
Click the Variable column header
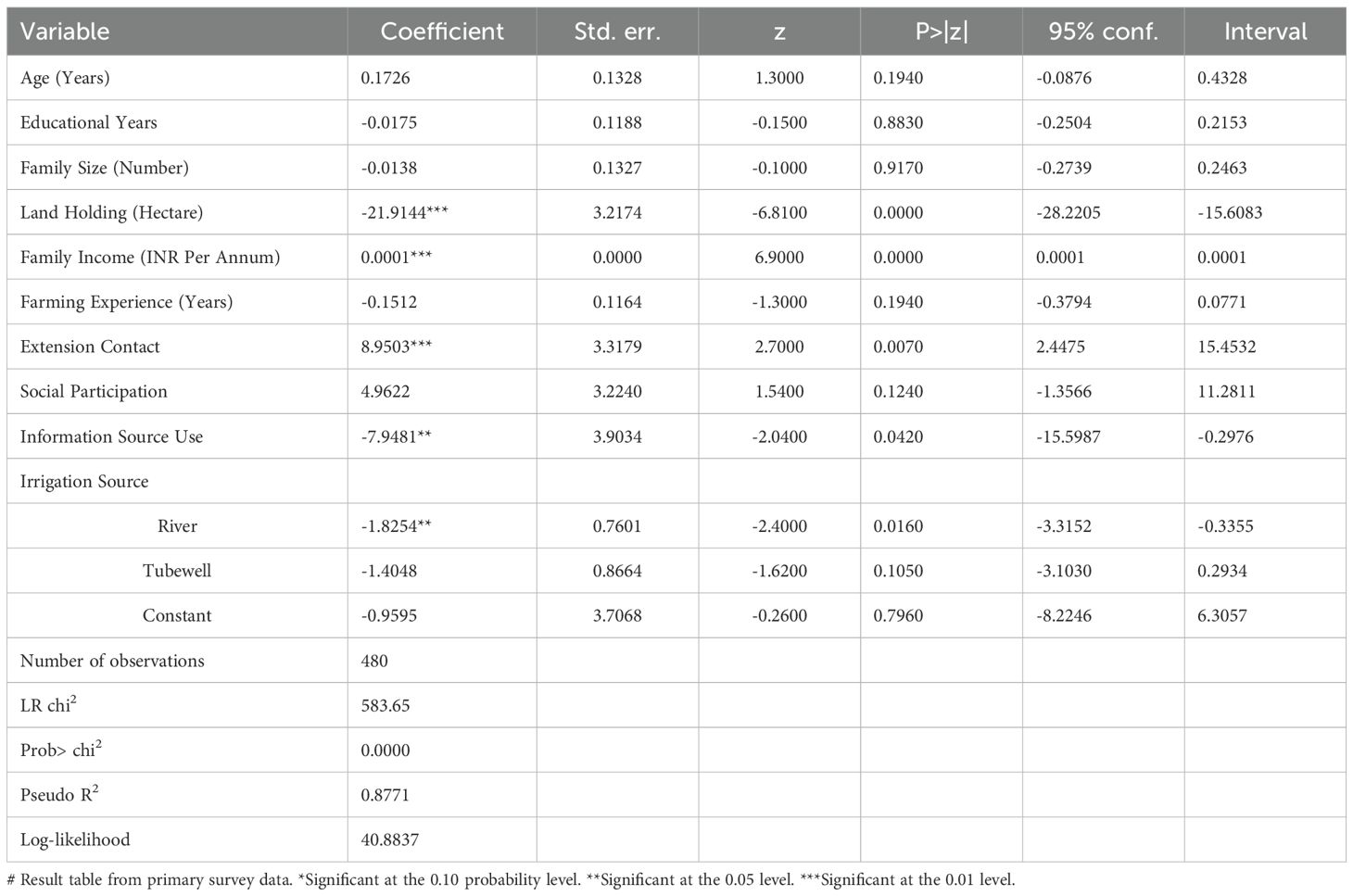65,32
